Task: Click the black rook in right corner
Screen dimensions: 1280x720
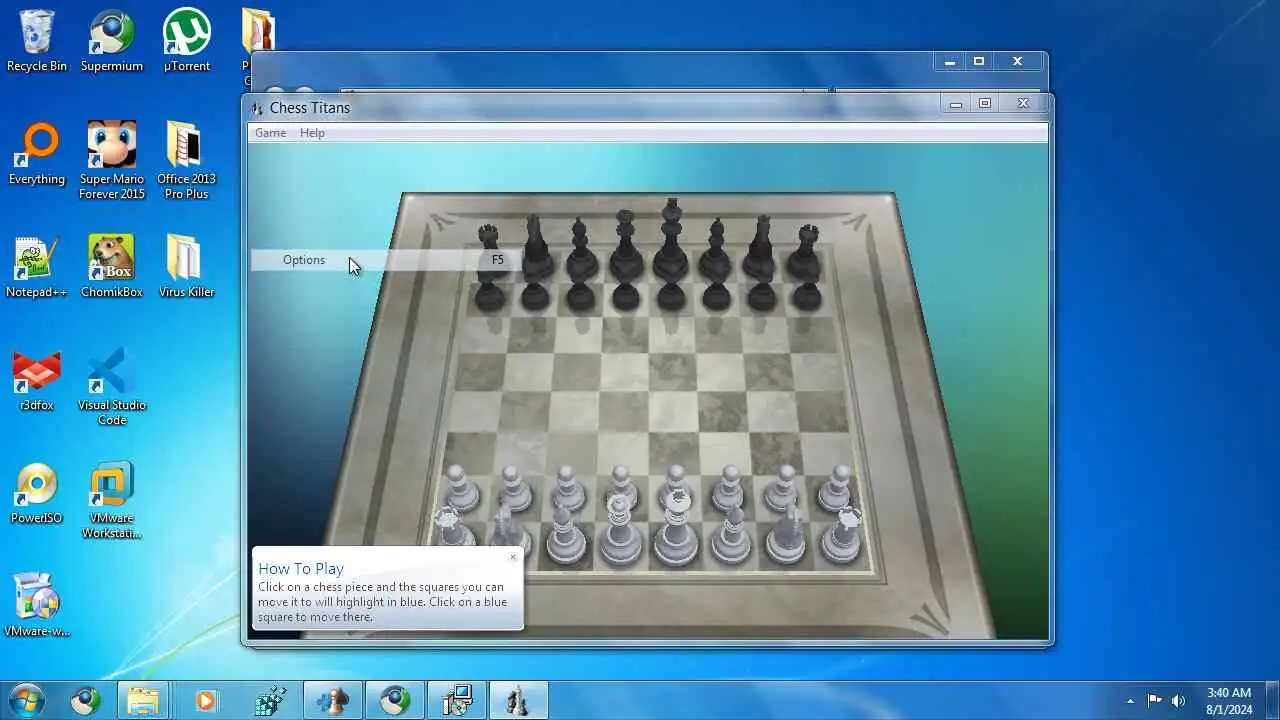Action: [806, 252]
